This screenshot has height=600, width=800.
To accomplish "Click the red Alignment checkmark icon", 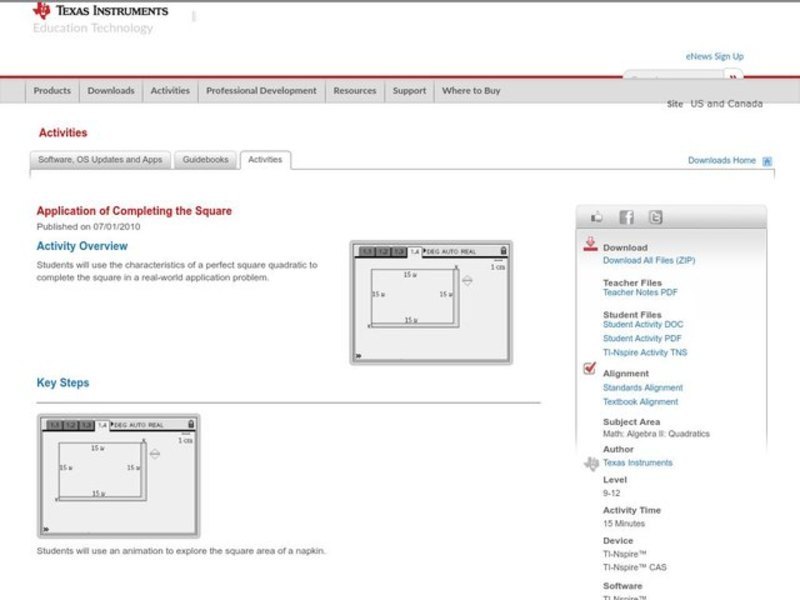I will (590, 369).
